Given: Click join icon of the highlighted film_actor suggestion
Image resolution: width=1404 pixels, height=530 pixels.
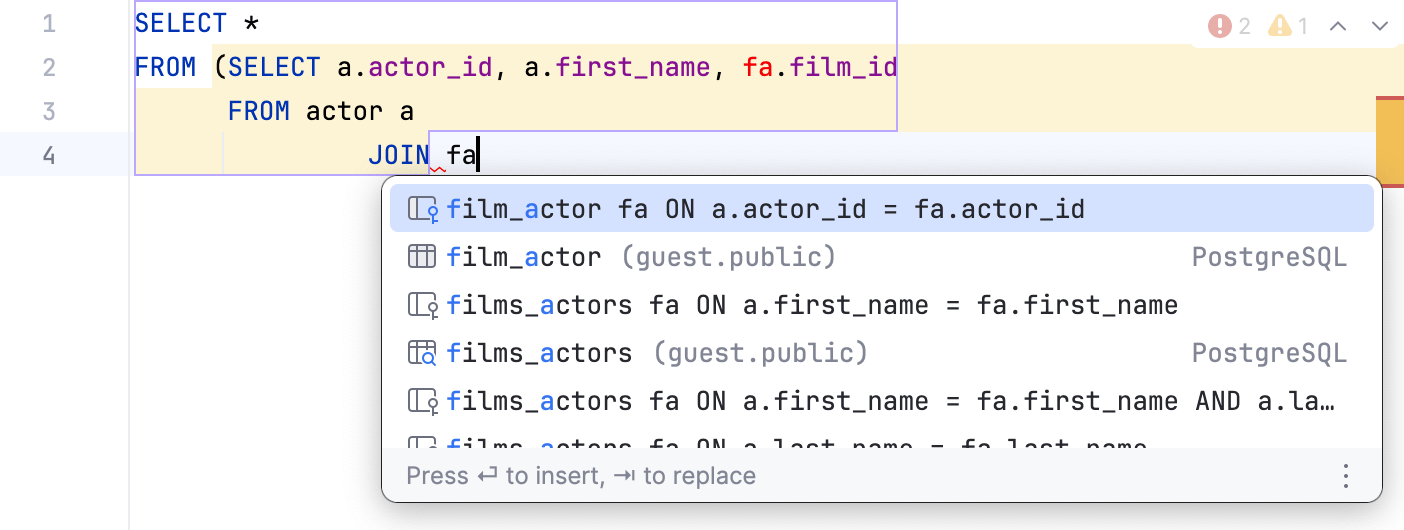Looking at the screenshot, I should [x=422, y=209].
